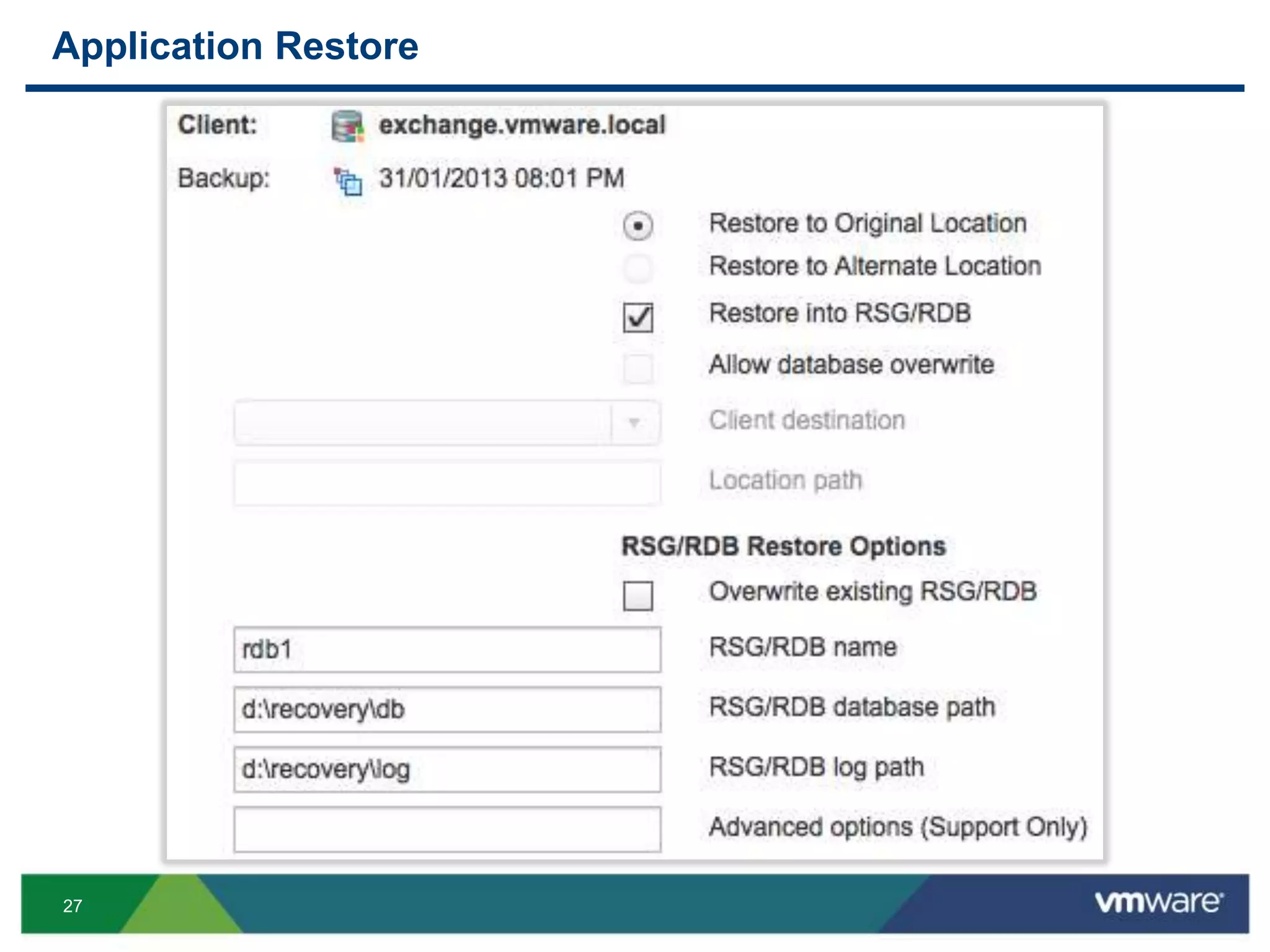
Task: Click the Restore into RSG/RDB label
Action: (840, 313)
